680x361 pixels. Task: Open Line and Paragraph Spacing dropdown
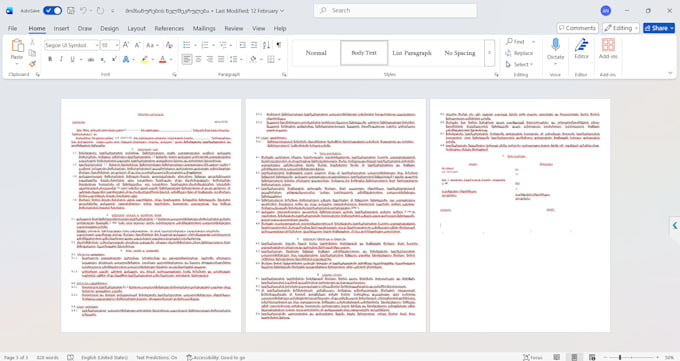[x=235, y=59]
